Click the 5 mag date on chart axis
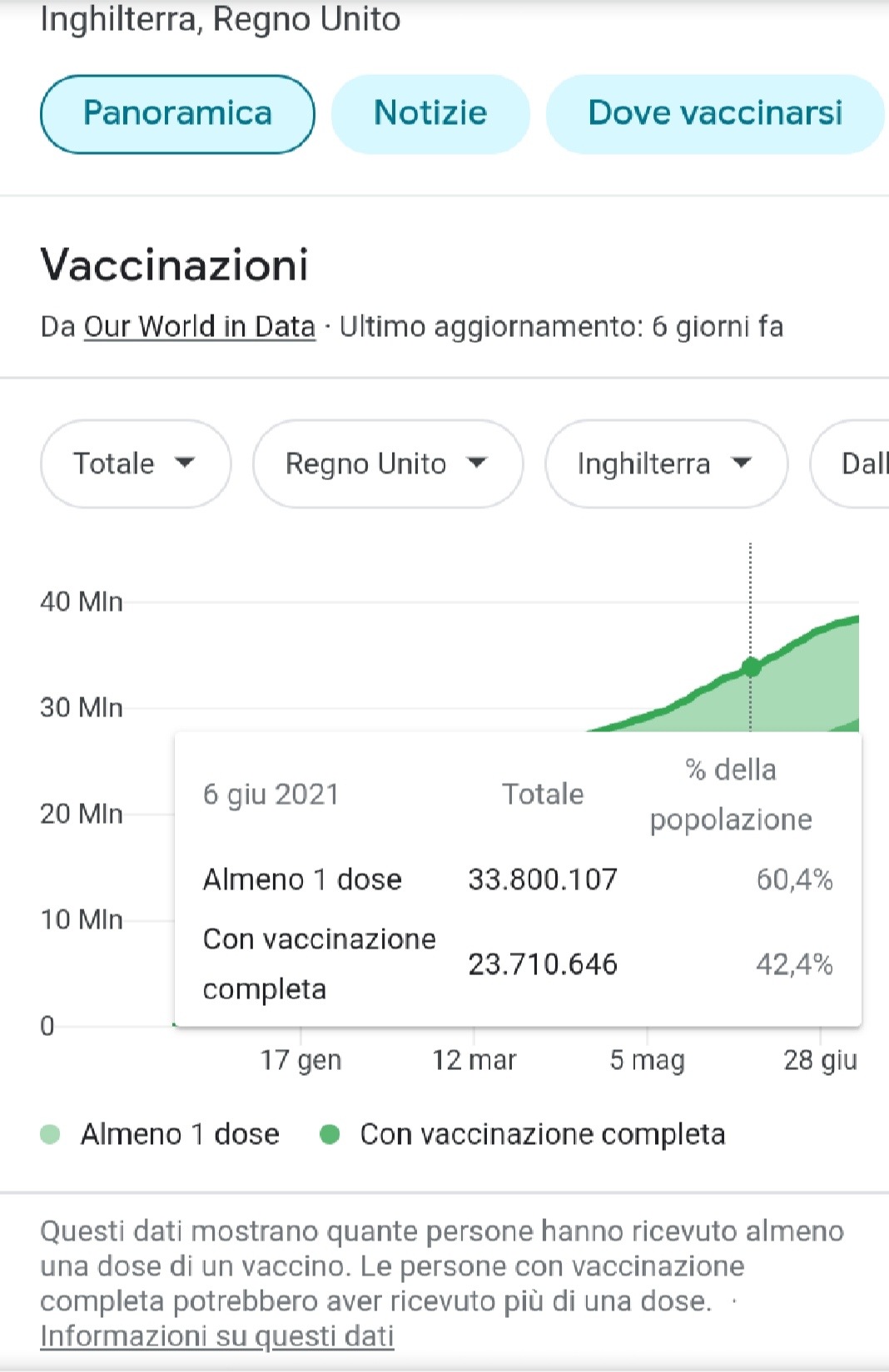The image size is (889, 1372). tap(647, 1060)
